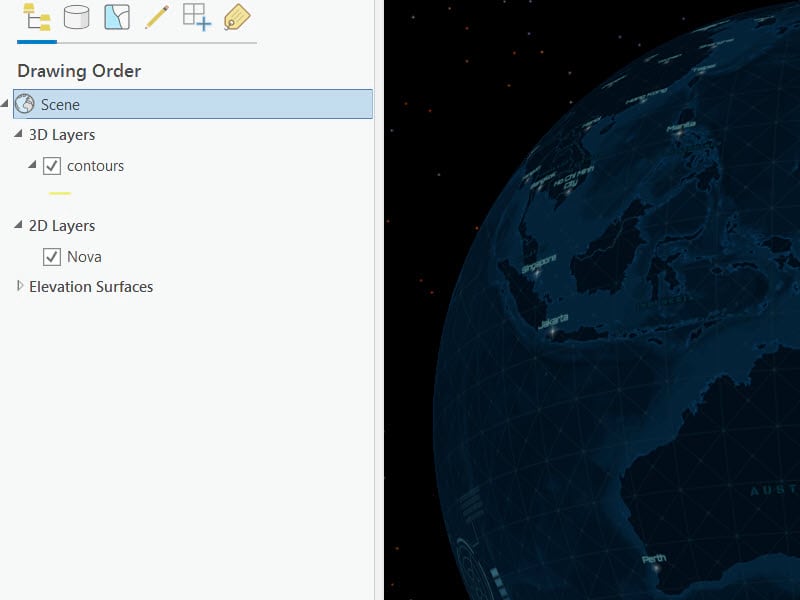The image size is (800, 600).
Task: Open the yellow contours line symbol
Action: coord(60,193)
